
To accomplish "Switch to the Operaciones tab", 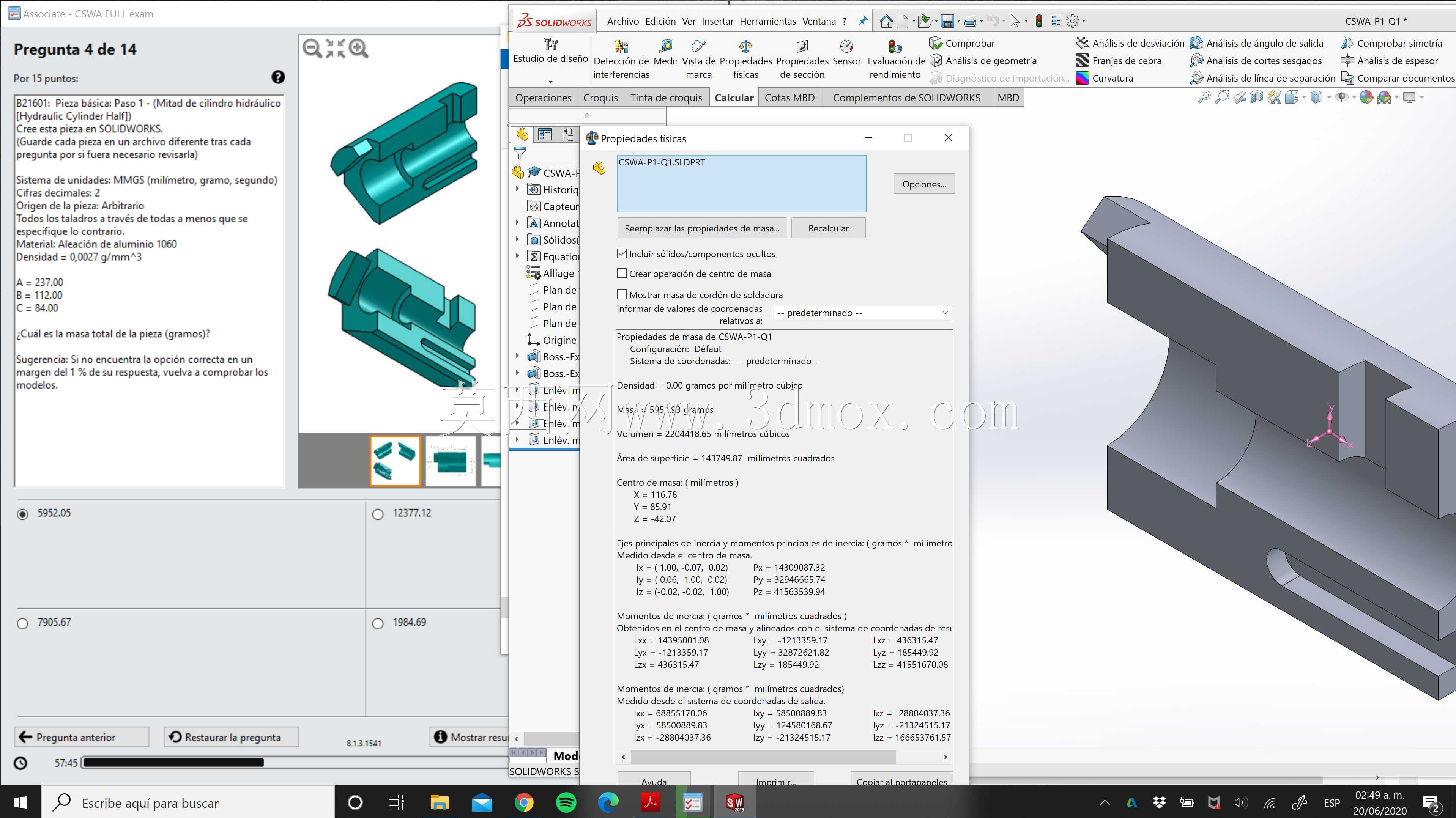I will (x=543, y=98).
